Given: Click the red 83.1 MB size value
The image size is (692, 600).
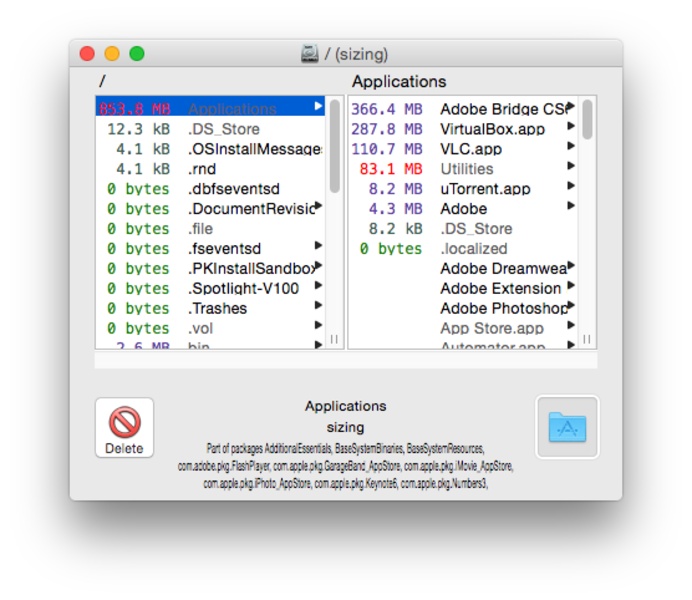Looking at the screenshot, I should [x=391, y=169].
